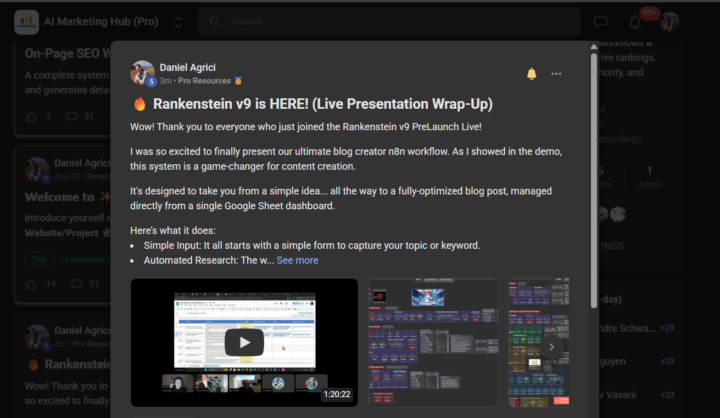This screenshot has width=720, height=418.
Task: Click the +29 leaderboard score
Action: 667,328
